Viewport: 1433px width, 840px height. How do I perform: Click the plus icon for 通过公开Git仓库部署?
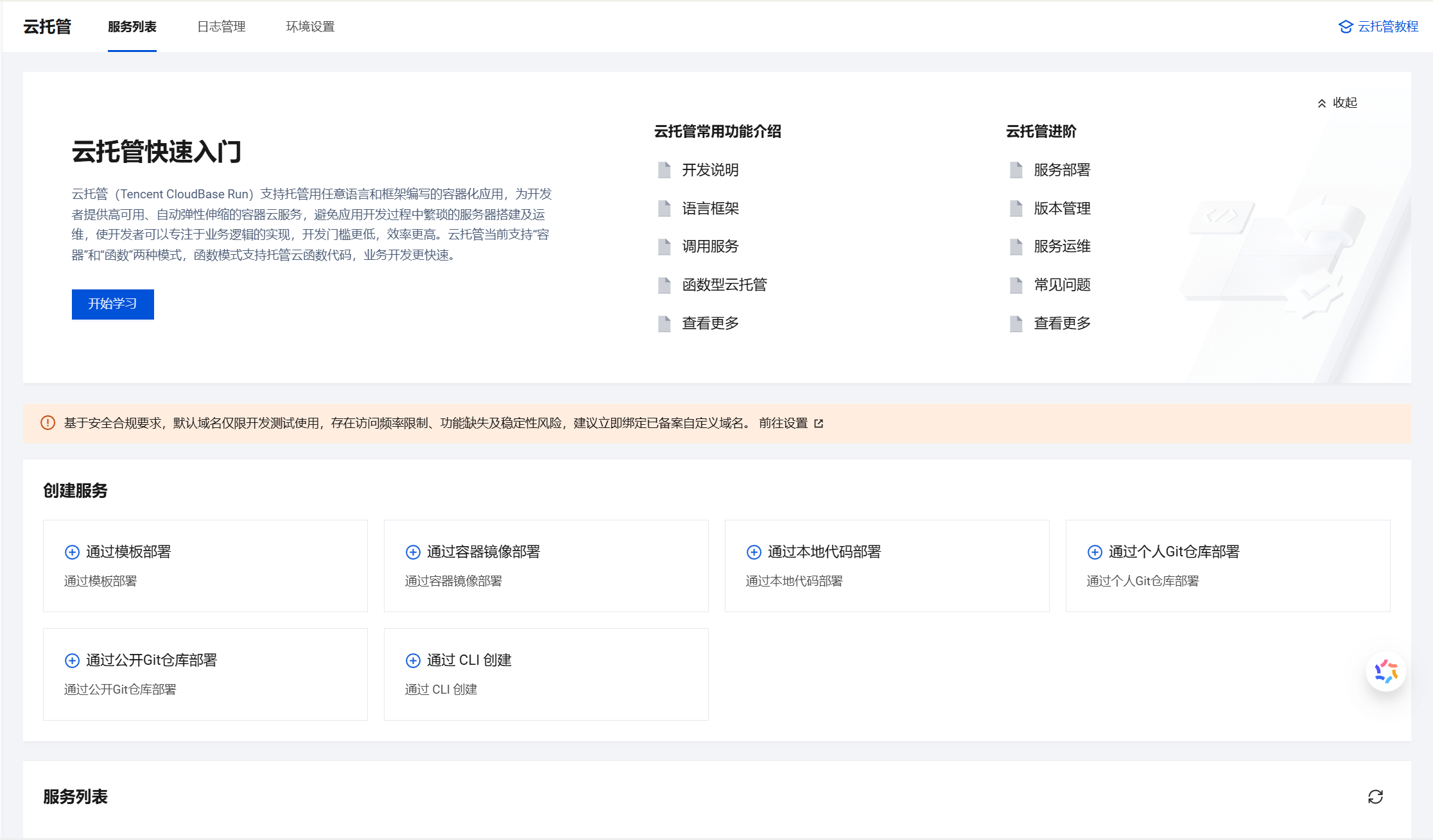(73, 661)
